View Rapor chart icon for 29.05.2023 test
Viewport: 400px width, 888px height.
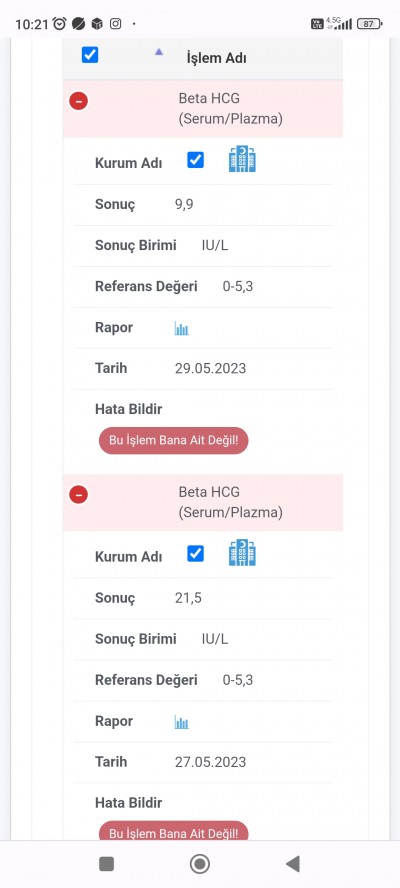pos(181,328)
